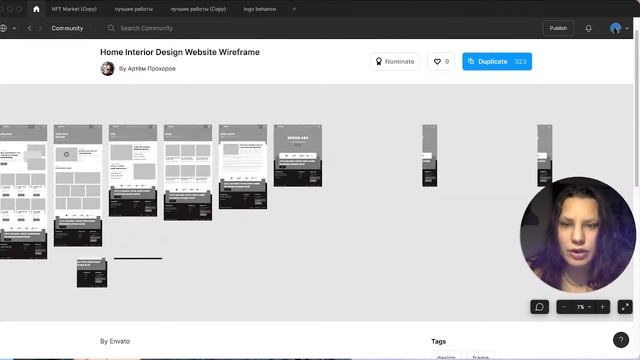Go forward with the right arrow
The image size is (640, 360).
click(40, 28)
